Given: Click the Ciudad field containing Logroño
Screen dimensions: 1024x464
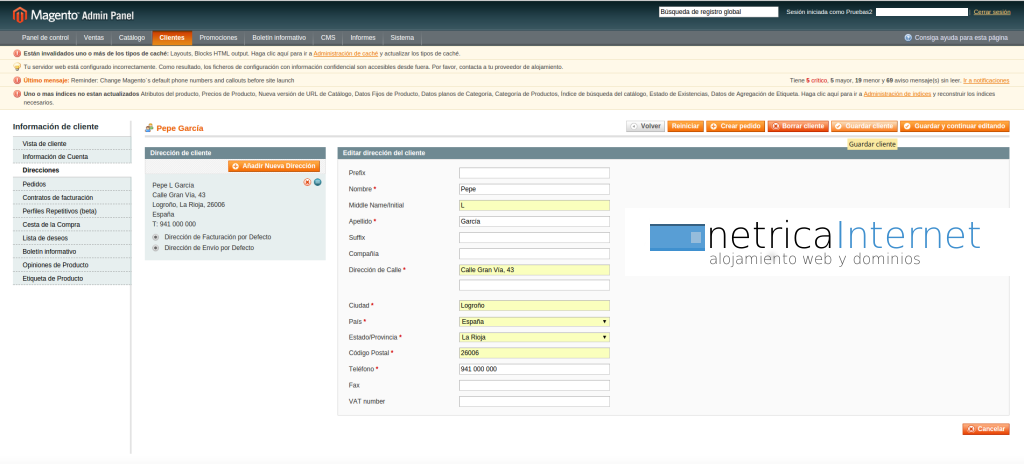Looking at the screenshot, I should (534, 305).
